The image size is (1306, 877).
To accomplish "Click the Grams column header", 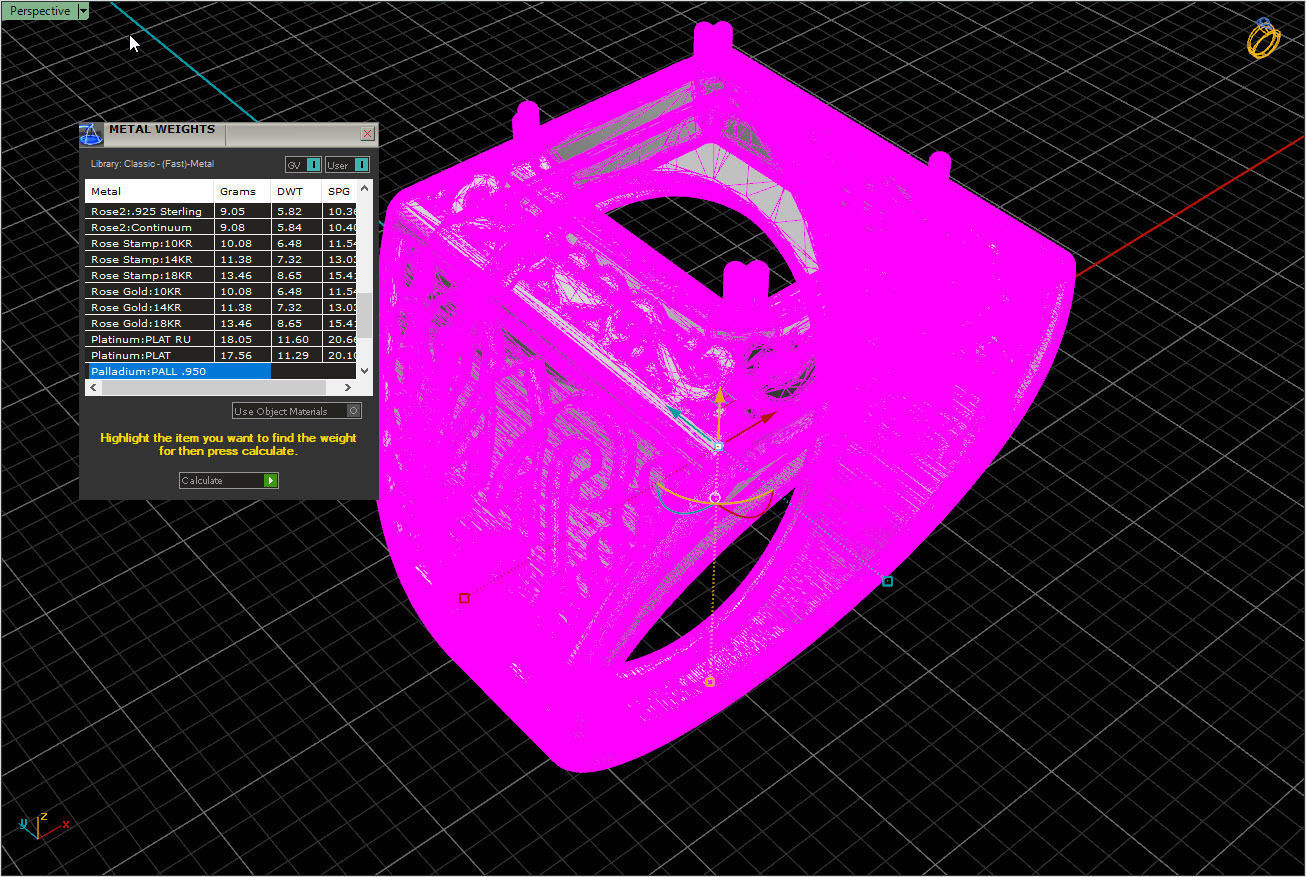I will click(x=242, y=191).
